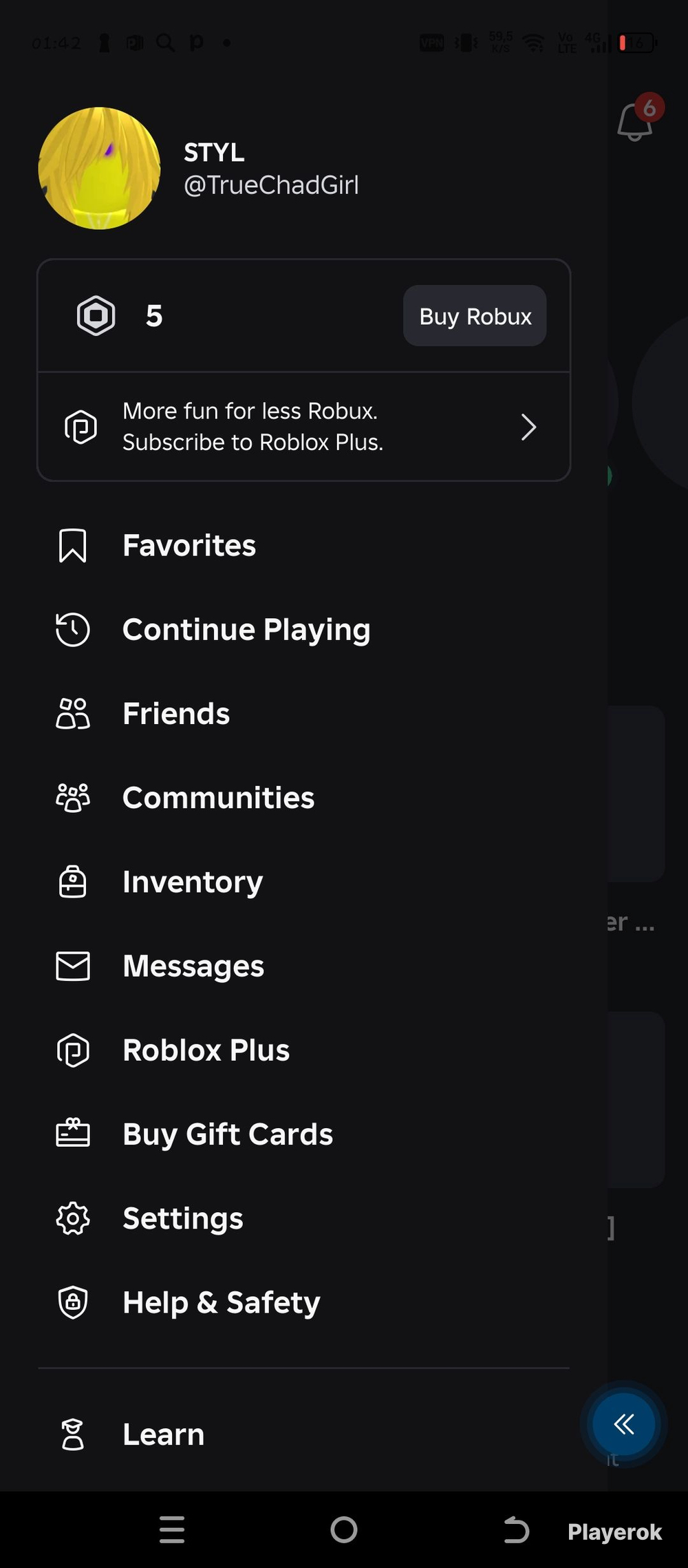This screenshot has width=688, height=1568.
Task: Open the Settings gear icon
Action: click(72, 1218)
